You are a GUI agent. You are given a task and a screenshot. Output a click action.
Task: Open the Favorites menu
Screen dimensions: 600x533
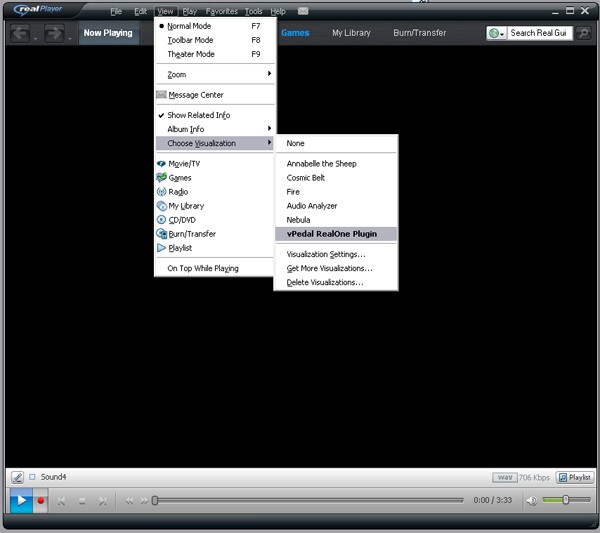tap(222, 11)
